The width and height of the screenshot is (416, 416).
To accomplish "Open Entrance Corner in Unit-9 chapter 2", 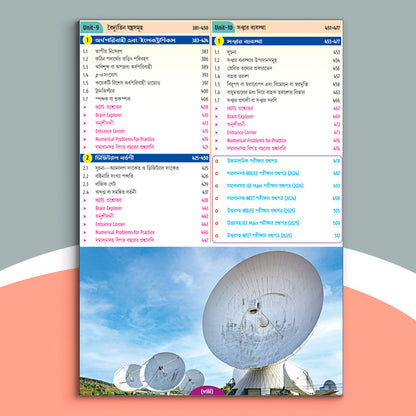I will [110, 224].
